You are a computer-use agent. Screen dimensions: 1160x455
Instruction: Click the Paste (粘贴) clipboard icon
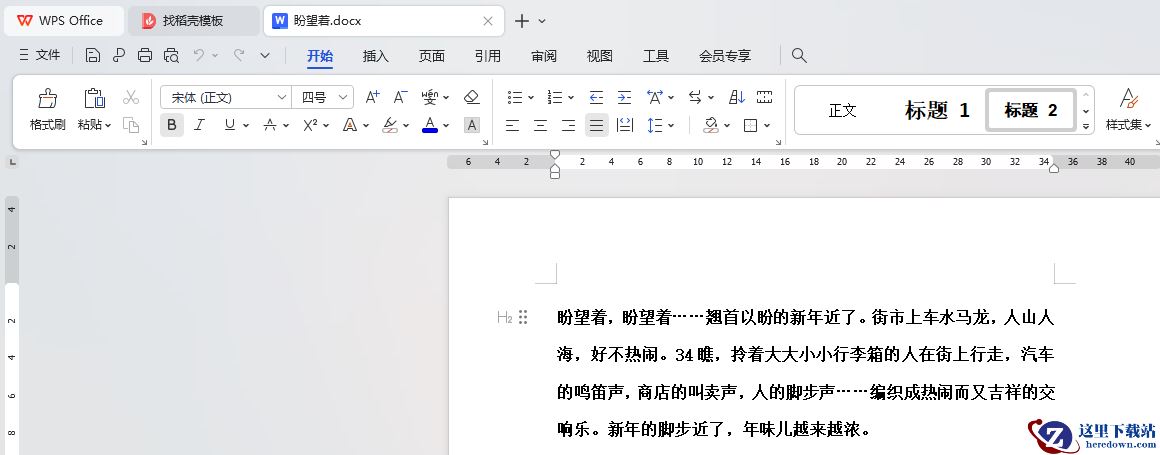94,98
